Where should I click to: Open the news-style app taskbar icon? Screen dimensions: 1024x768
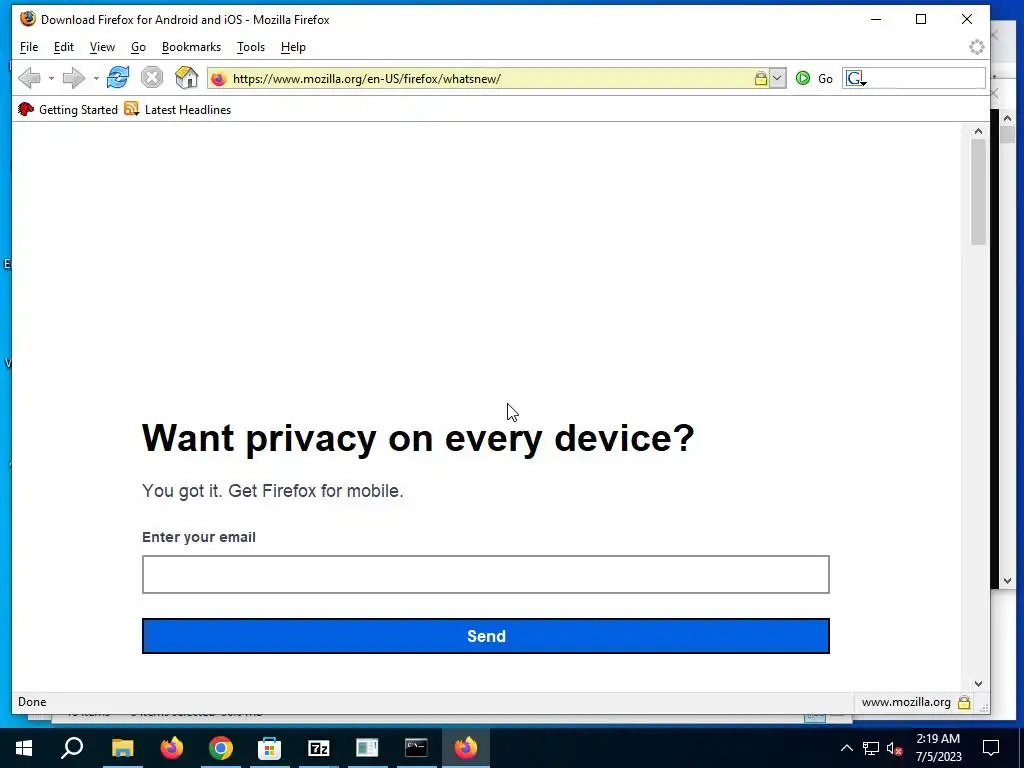coord(367,748)
